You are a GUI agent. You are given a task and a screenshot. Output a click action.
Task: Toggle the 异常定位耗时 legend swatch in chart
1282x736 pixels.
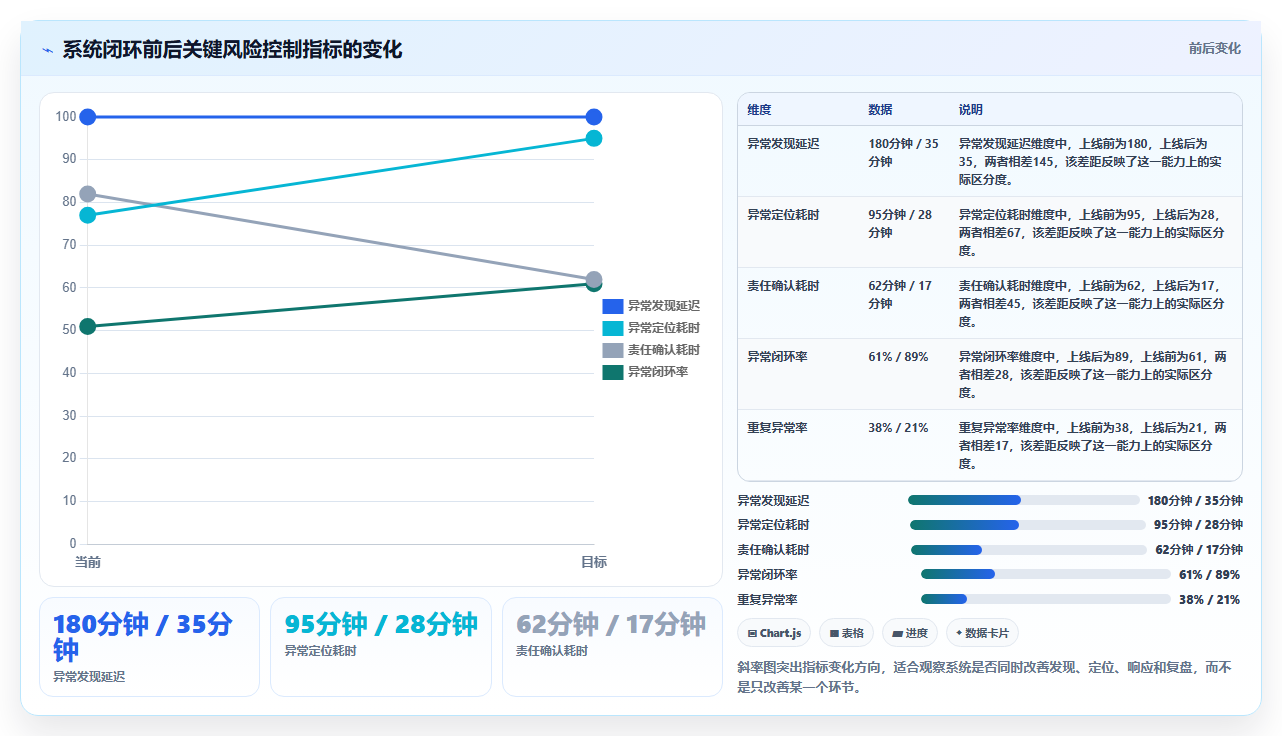point(612,328)
